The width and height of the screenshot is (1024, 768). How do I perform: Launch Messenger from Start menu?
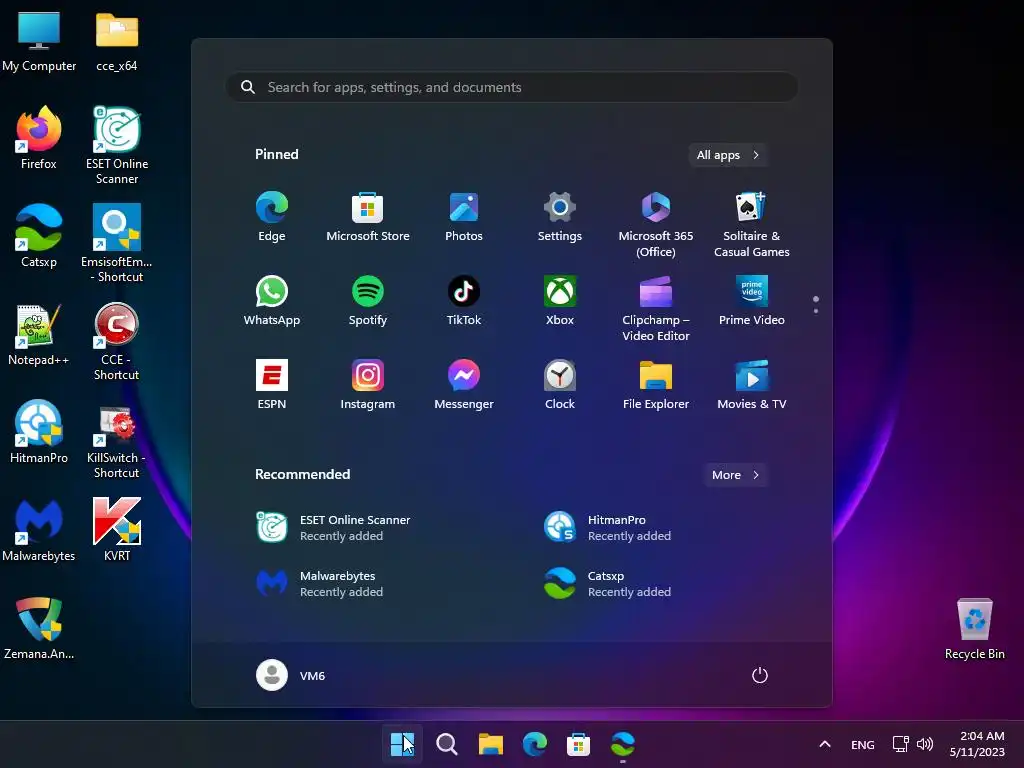click(x=464, y=385)
